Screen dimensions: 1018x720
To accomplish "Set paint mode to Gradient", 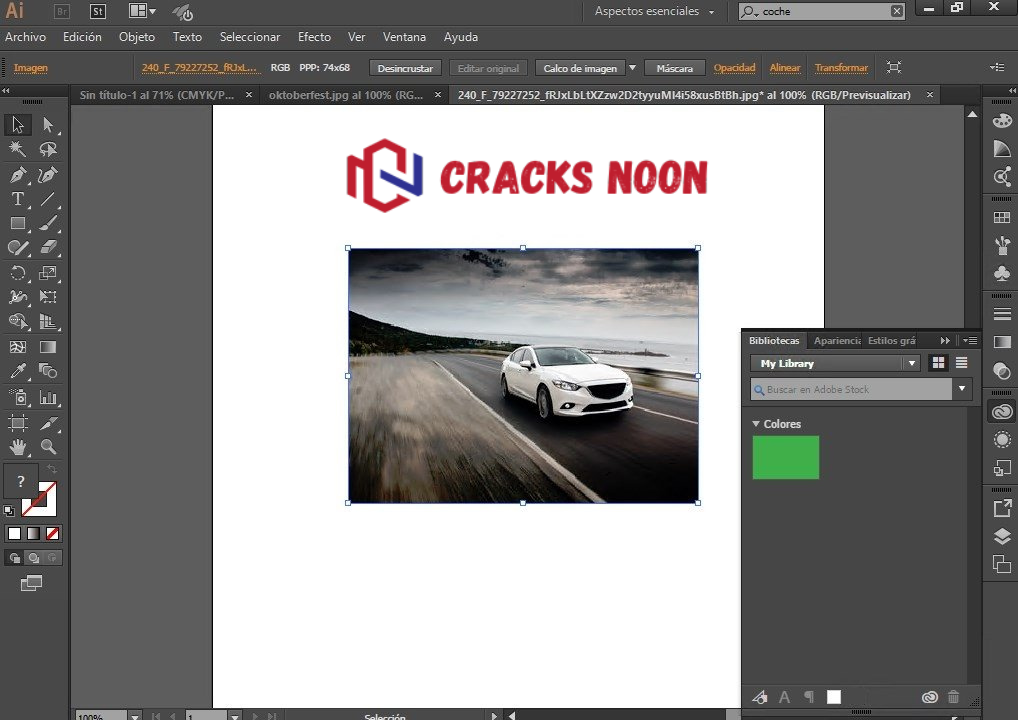I will tap(33, 534).
